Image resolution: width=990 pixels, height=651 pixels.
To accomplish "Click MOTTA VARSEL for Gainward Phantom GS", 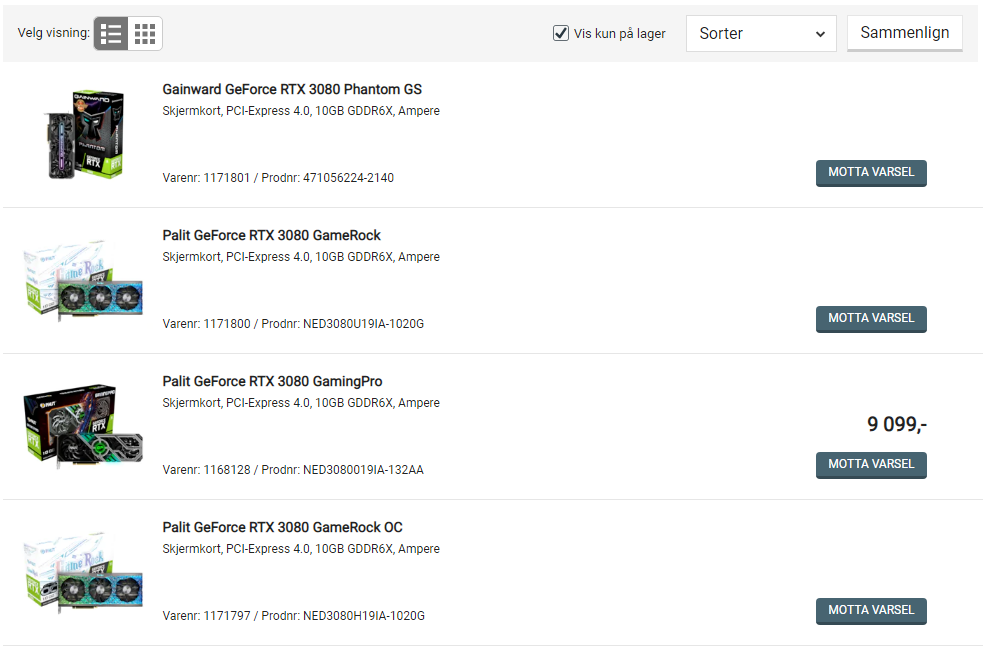I will pos(871,172).
